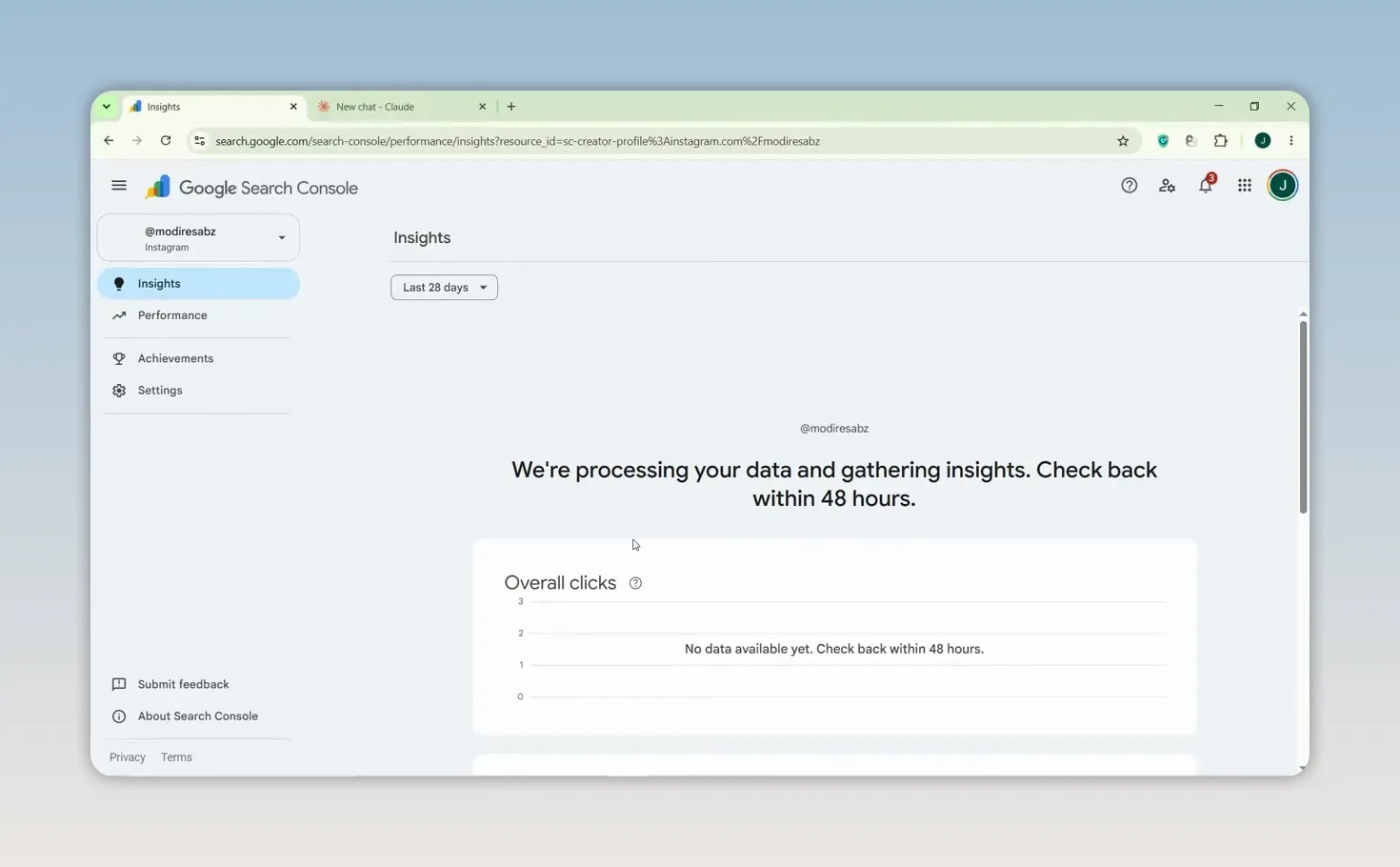Open Settings in the sidebar
The image size is (1400, 867).
tap(198, 391)
